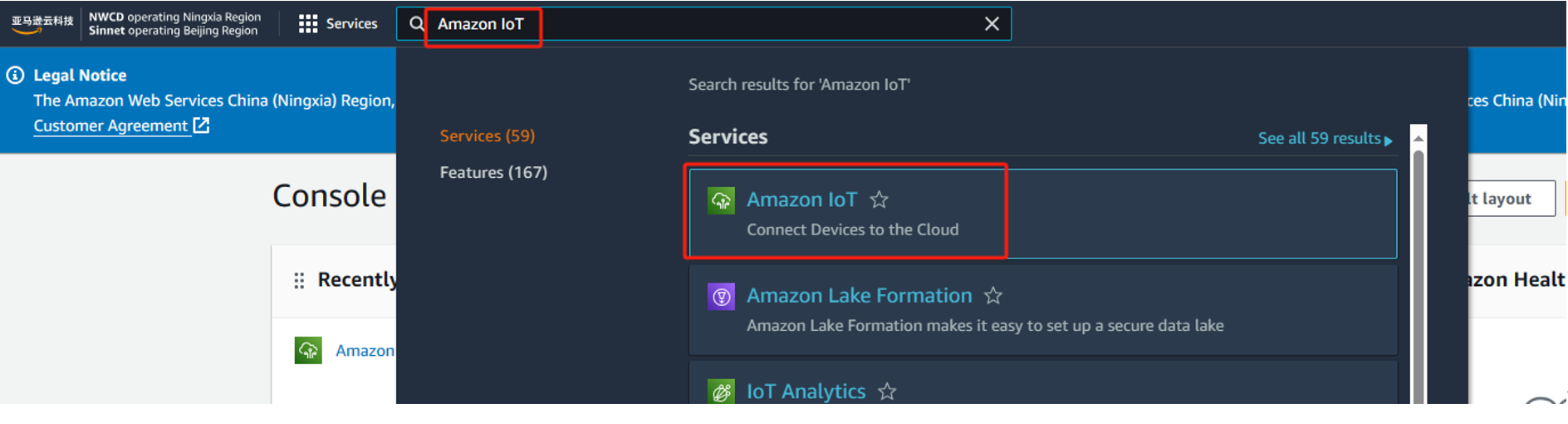Click the Amazon IoT service icon
This screenshot has width=1568, height=424.
click(x=721, y=200)
